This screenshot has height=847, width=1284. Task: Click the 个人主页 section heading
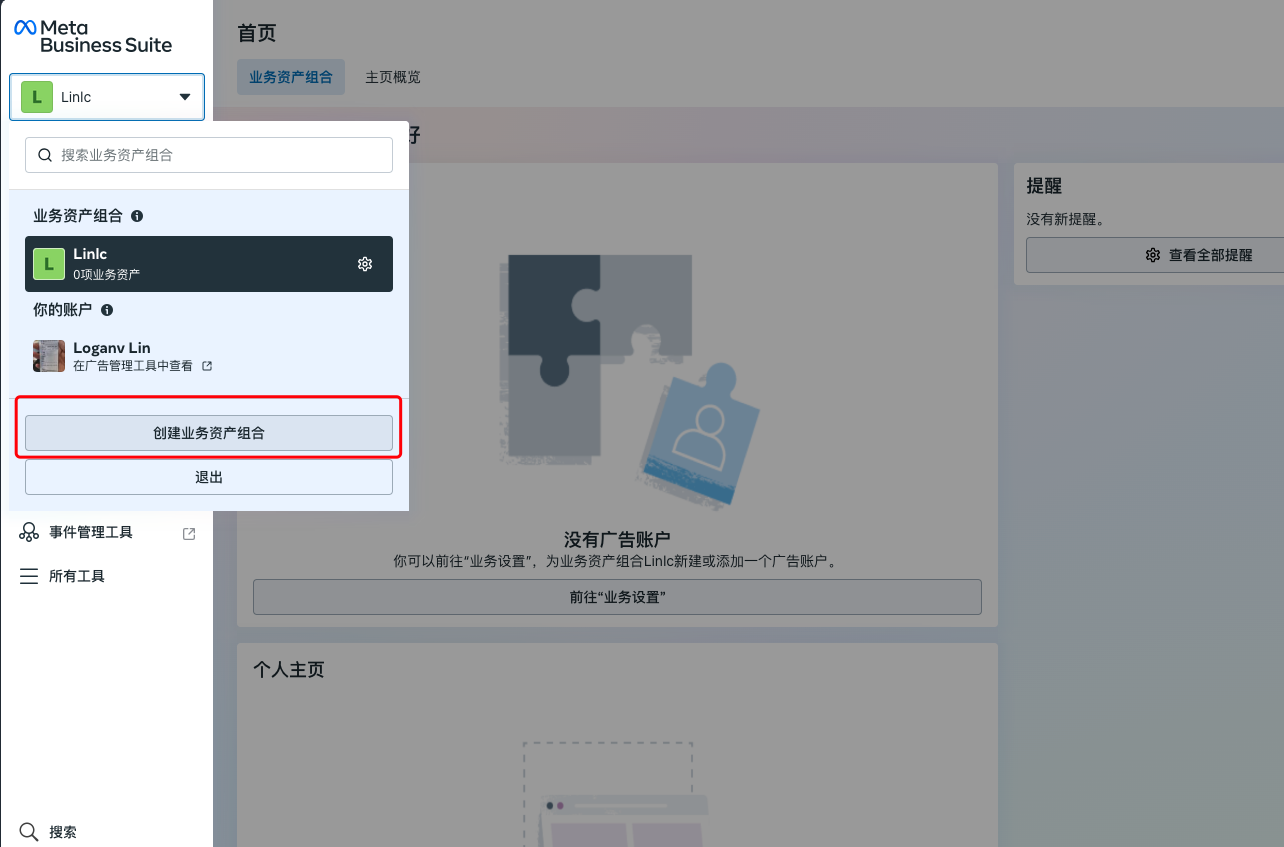click(x=289, y=669)
